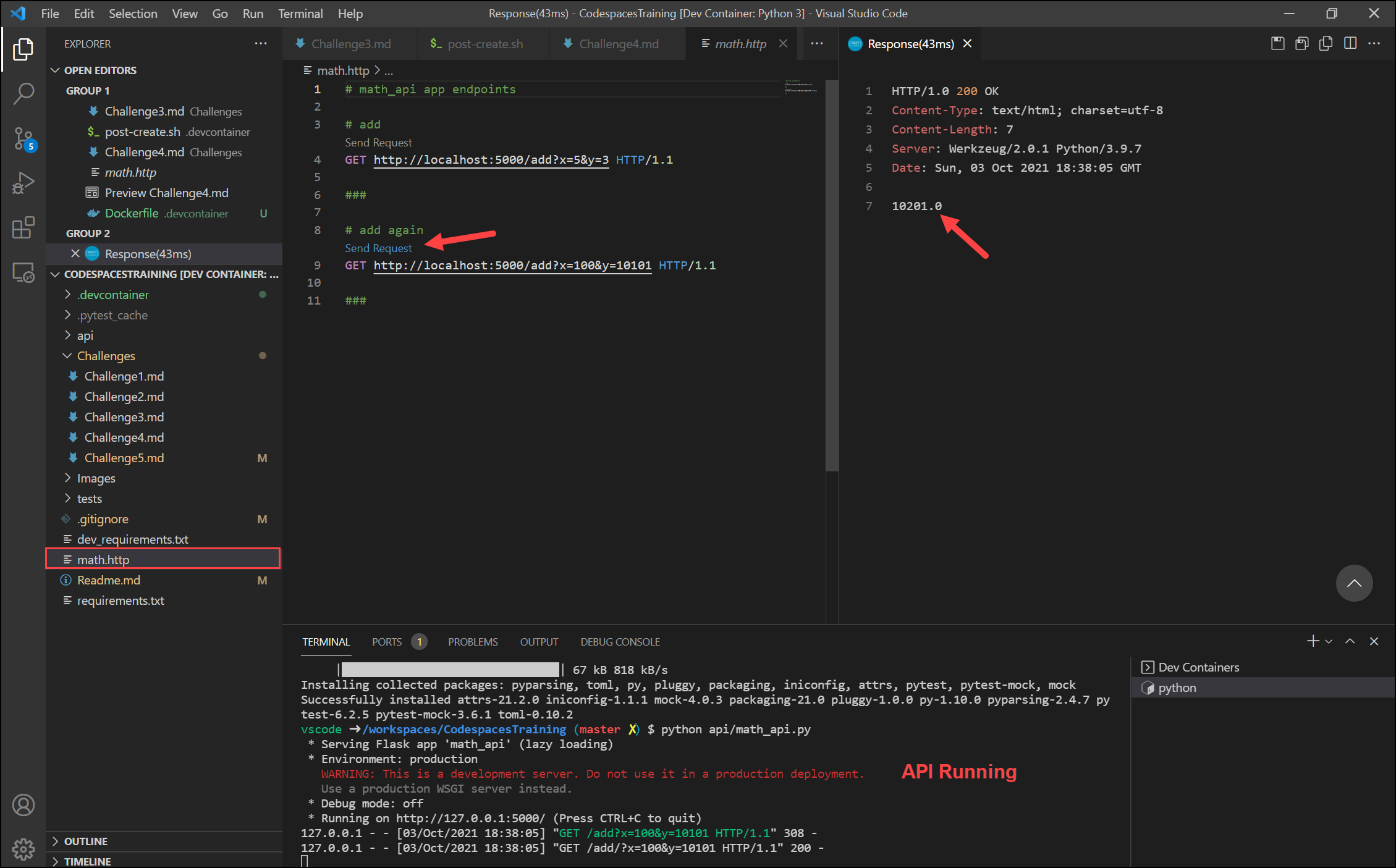Open the Run and Debug view
The width and height of the screenshot is (1396, 868).
click(23, 183)
